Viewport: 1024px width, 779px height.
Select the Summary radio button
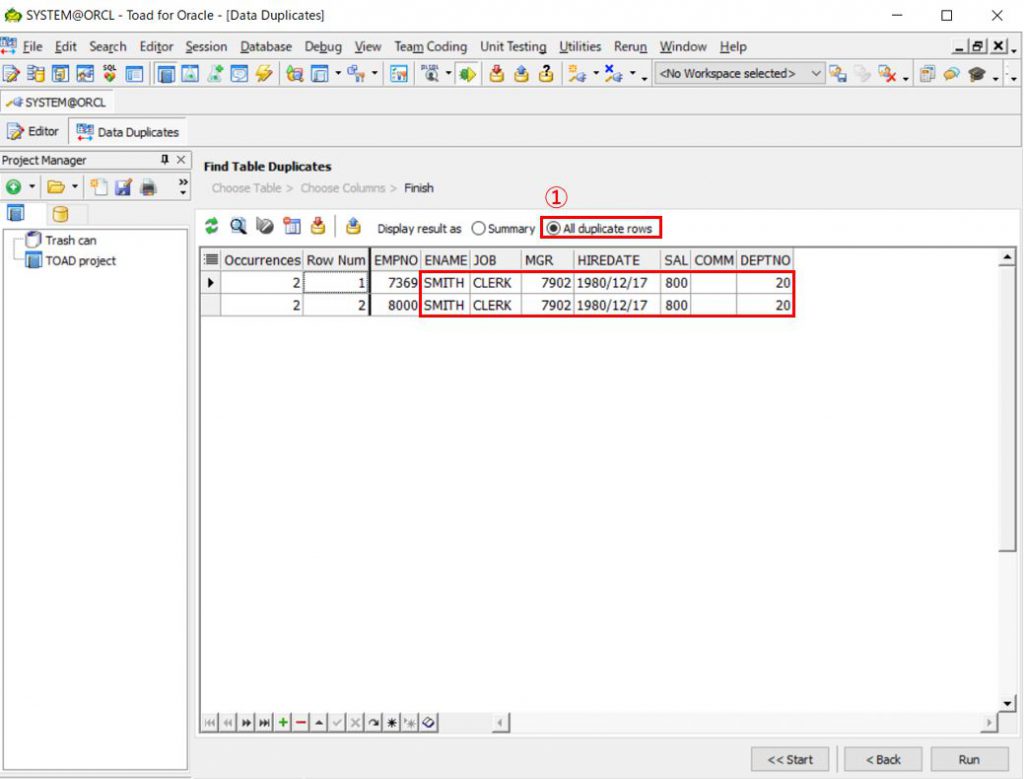click(503, 229)
